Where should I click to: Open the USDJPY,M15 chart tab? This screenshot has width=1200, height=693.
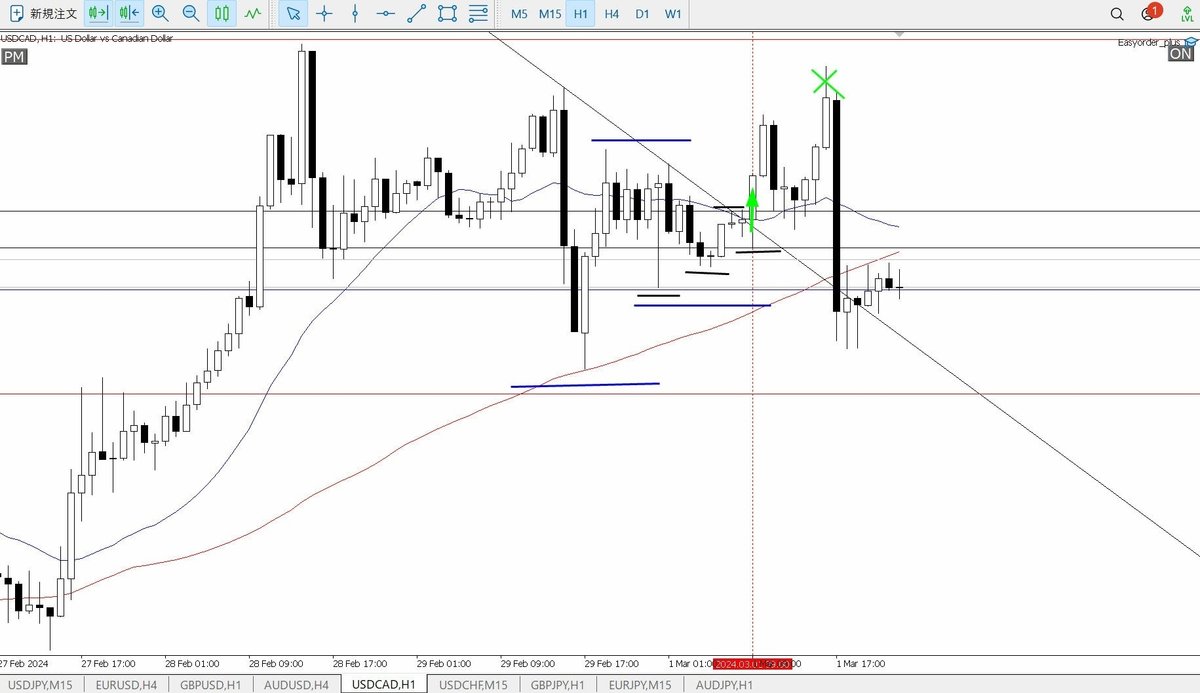pyautogui.click(x=40, y=685)
